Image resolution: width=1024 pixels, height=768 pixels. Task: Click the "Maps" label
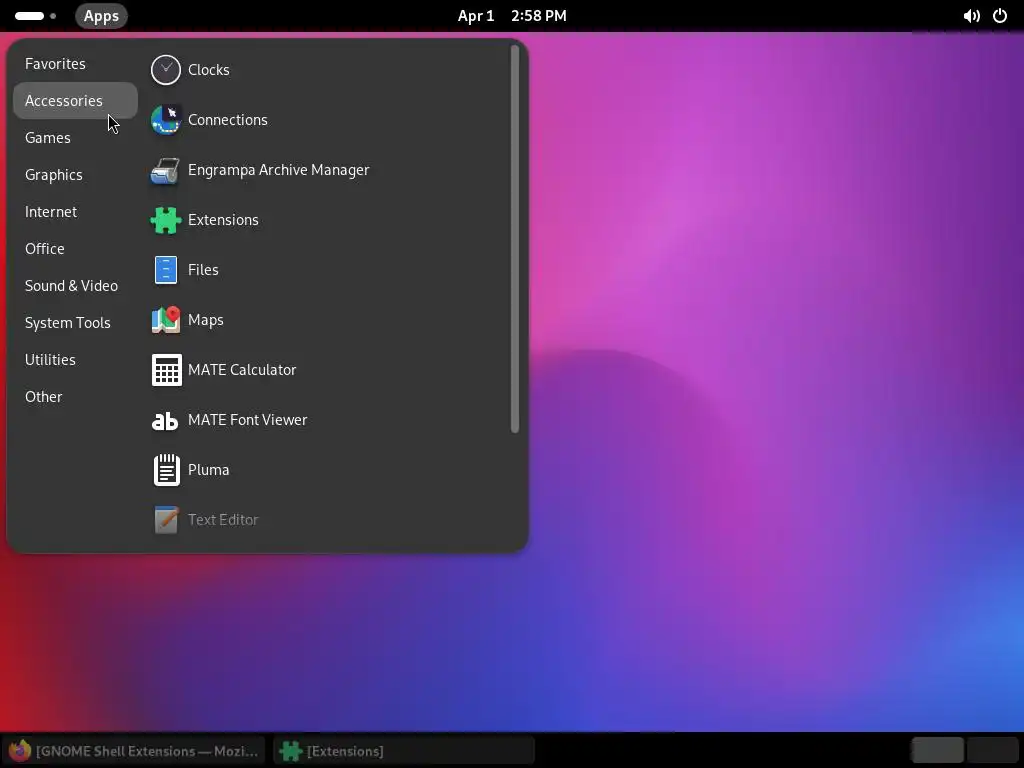(x=206, y=320)
